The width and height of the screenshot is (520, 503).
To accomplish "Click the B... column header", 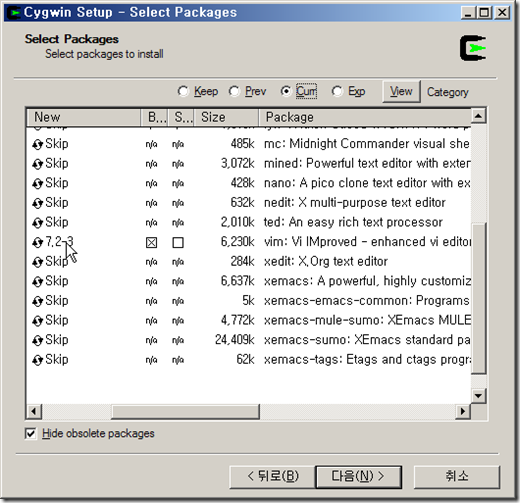I will pyautogui.click(x=155, y=117).
